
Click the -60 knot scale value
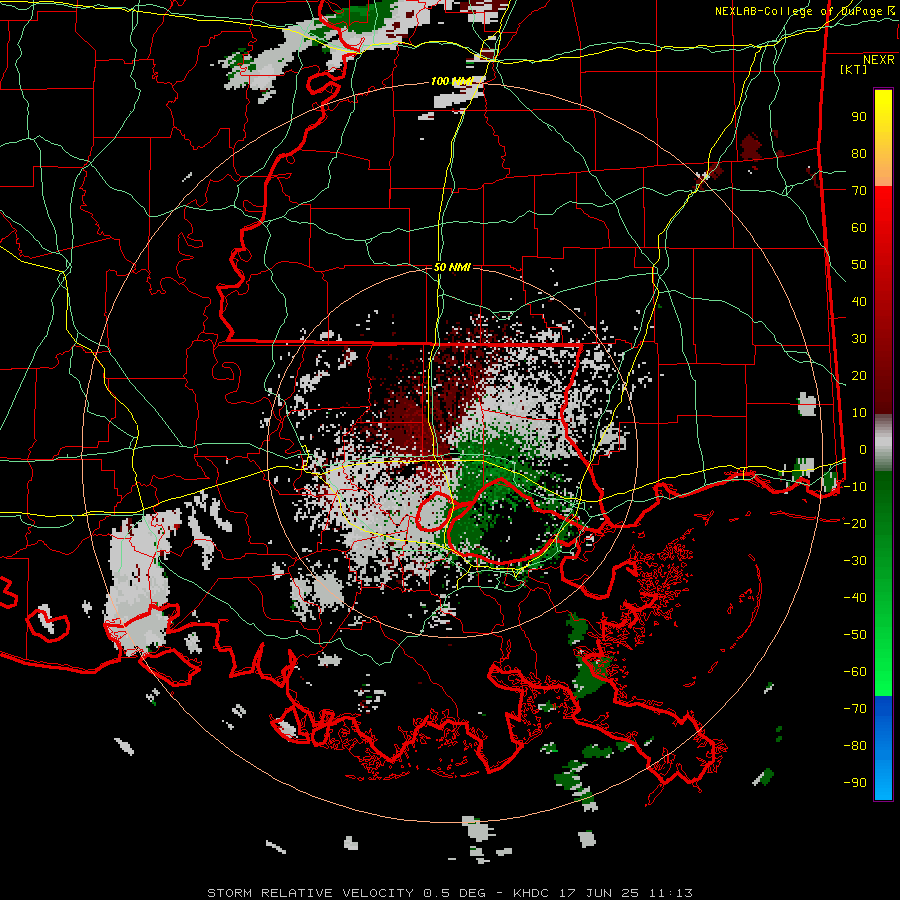pos(855,672)
